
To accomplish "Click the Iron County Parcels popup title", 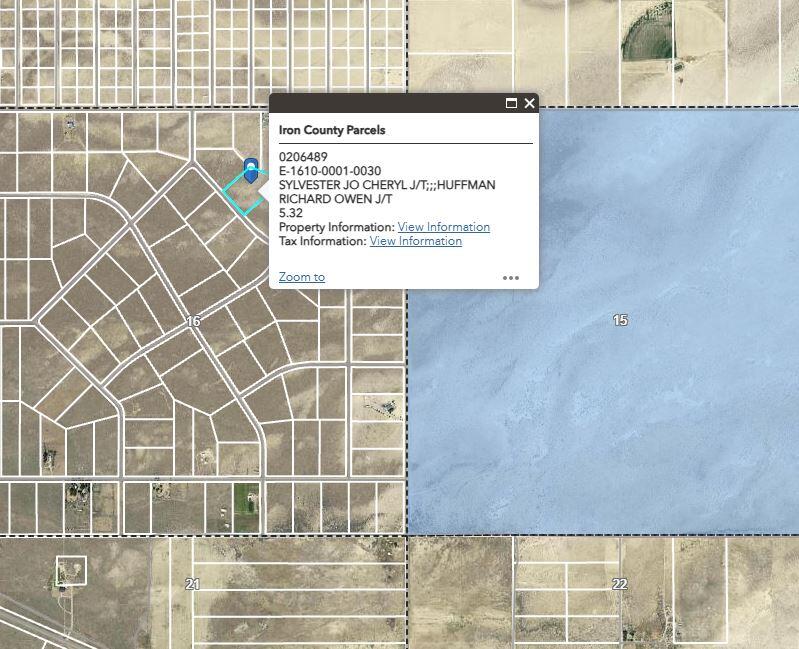I will [331, 130].
